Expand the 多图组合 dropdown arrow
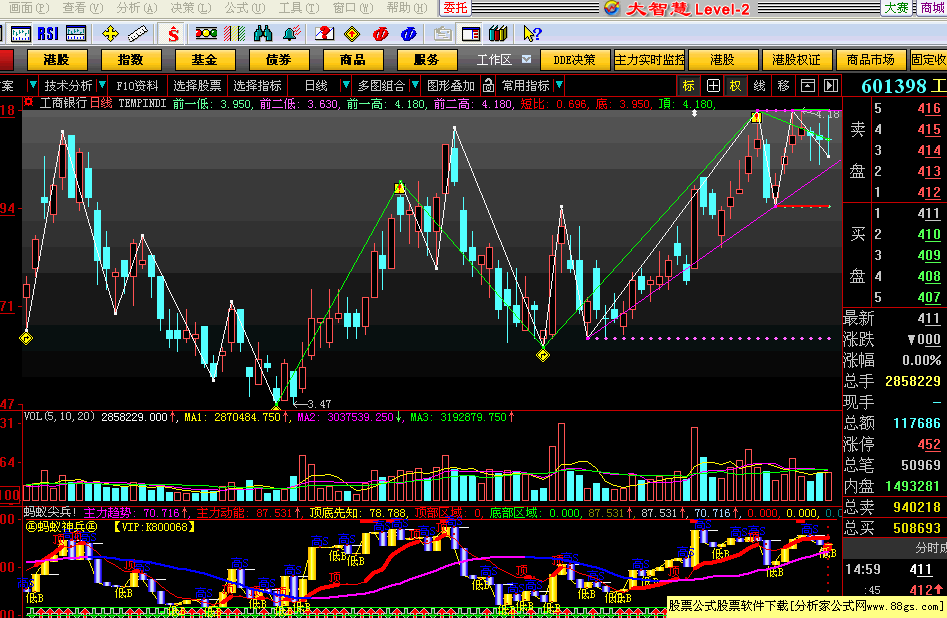The width and height of the screenshot is (947, 618). click(415, 85)
